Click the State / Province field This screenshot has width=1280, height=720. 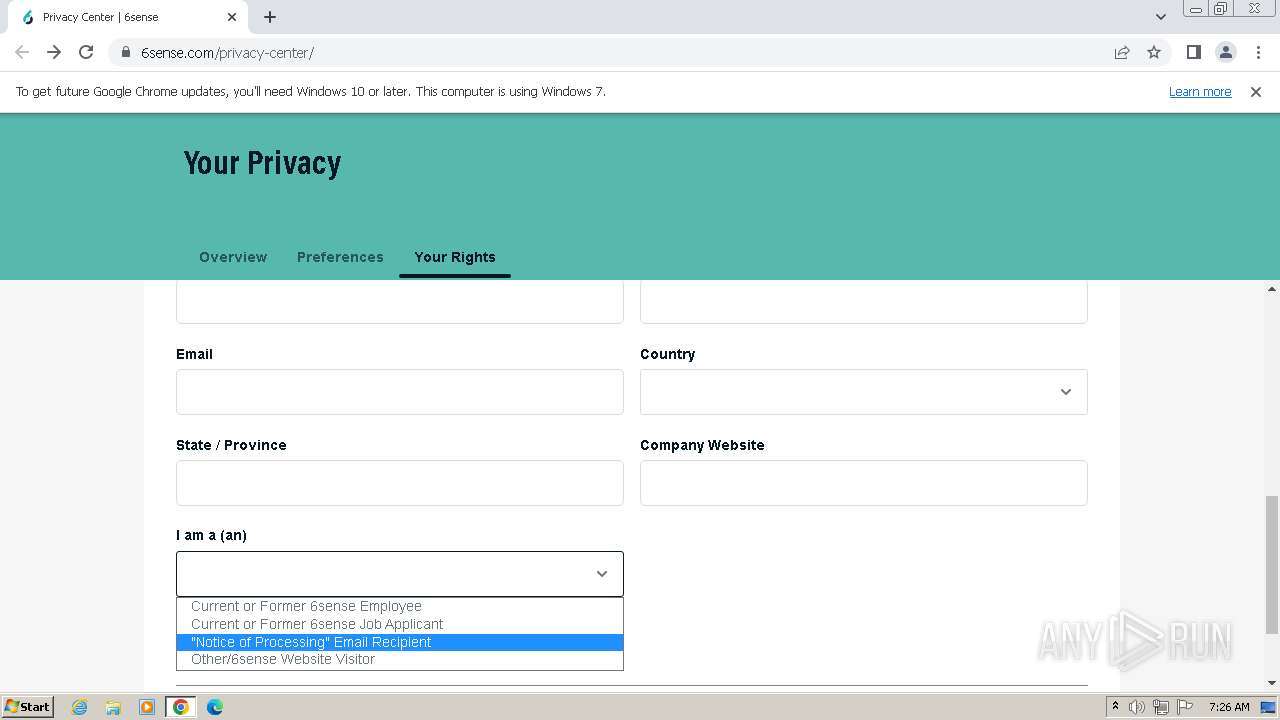pos(400,483)
